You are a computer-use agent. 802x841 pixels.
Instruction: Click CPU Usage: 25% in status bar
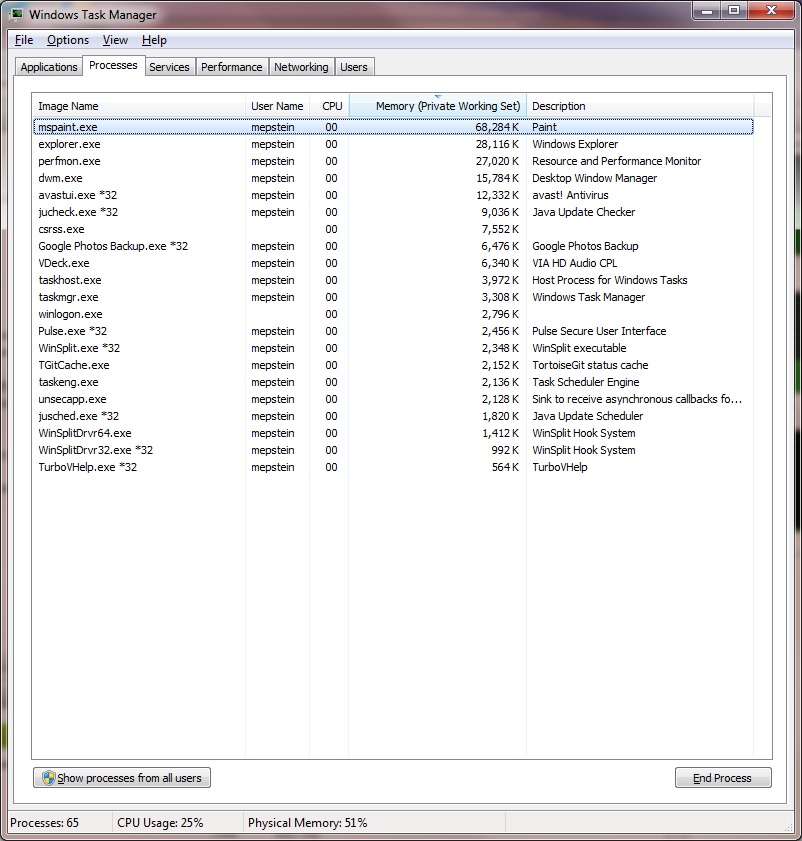point(160,823)
